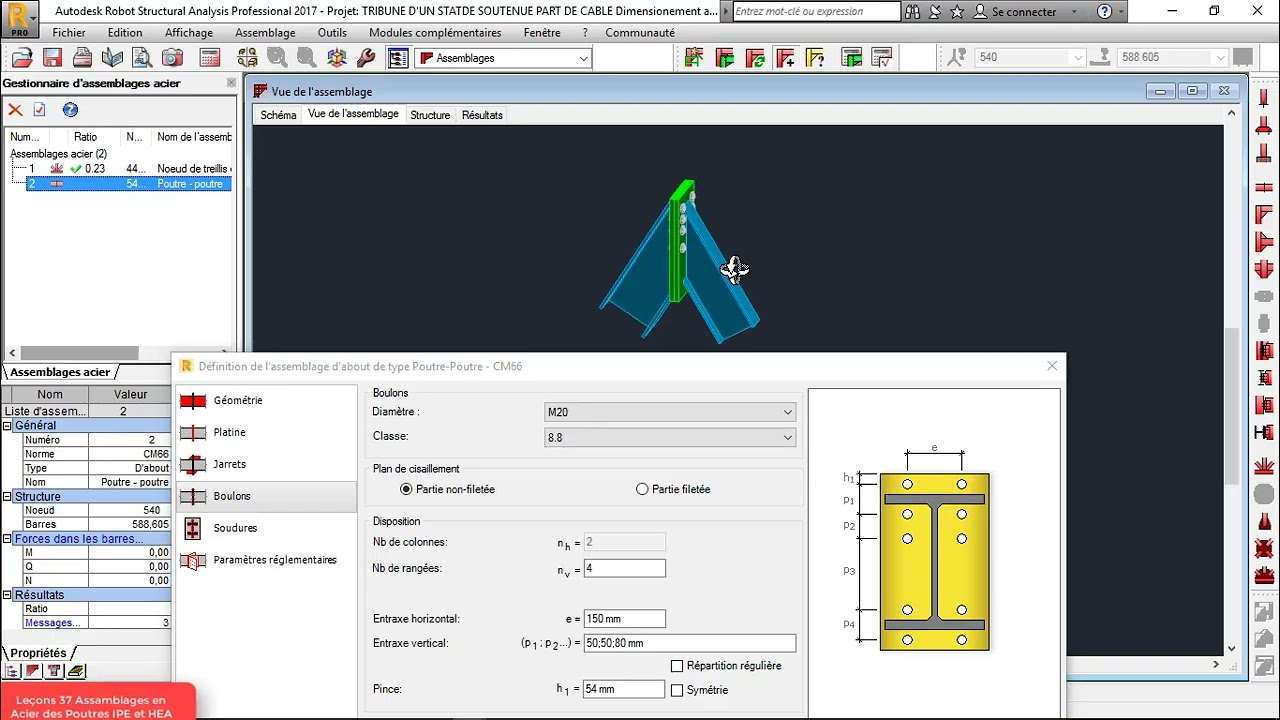Click the keyword search field
Viewport: 1280px width, 720px height.
pos(817,12)
